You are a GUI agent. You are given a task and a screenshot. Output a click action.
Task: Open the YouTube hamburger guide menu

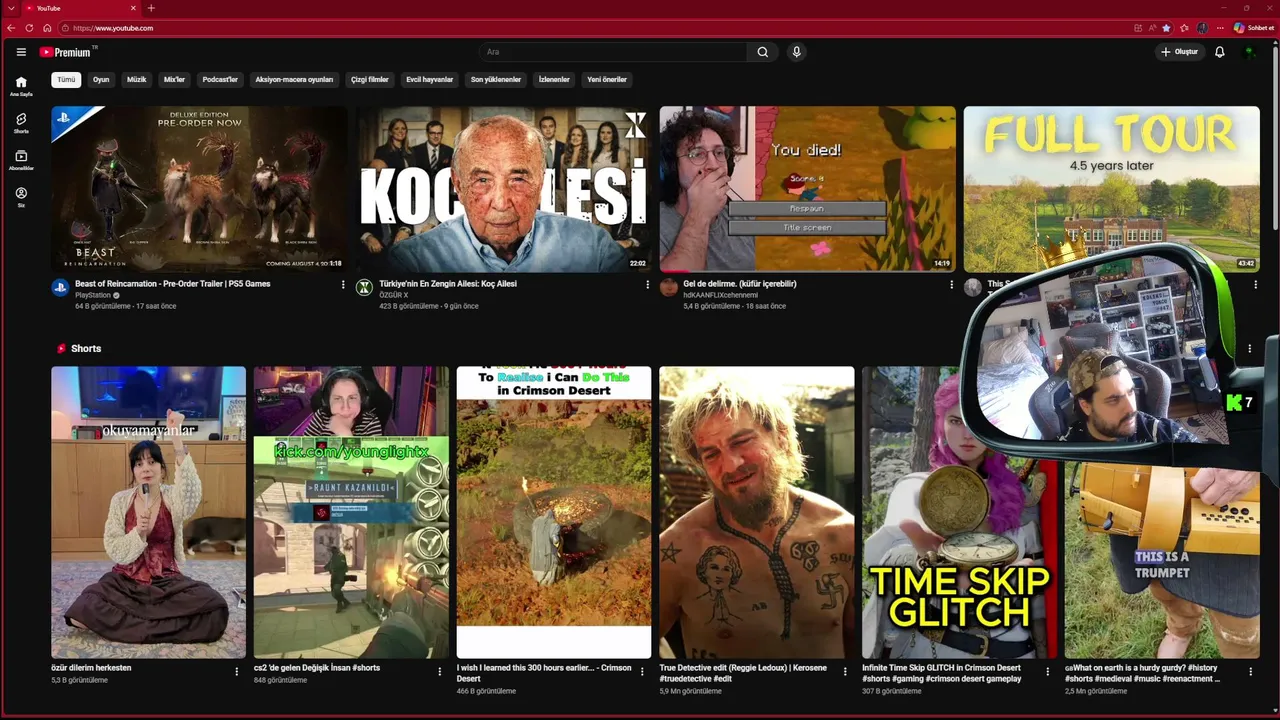(21, 52)
